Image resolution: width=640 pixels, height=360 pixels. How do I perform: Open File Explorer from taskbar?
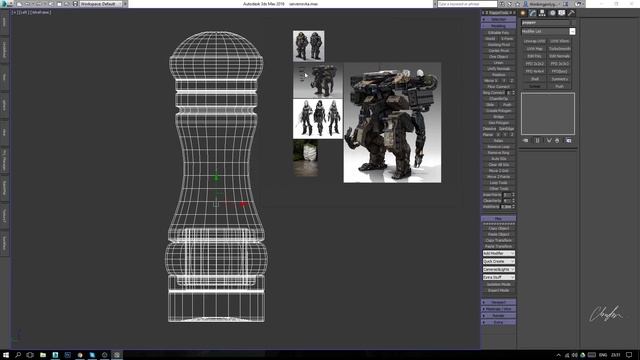42,355
